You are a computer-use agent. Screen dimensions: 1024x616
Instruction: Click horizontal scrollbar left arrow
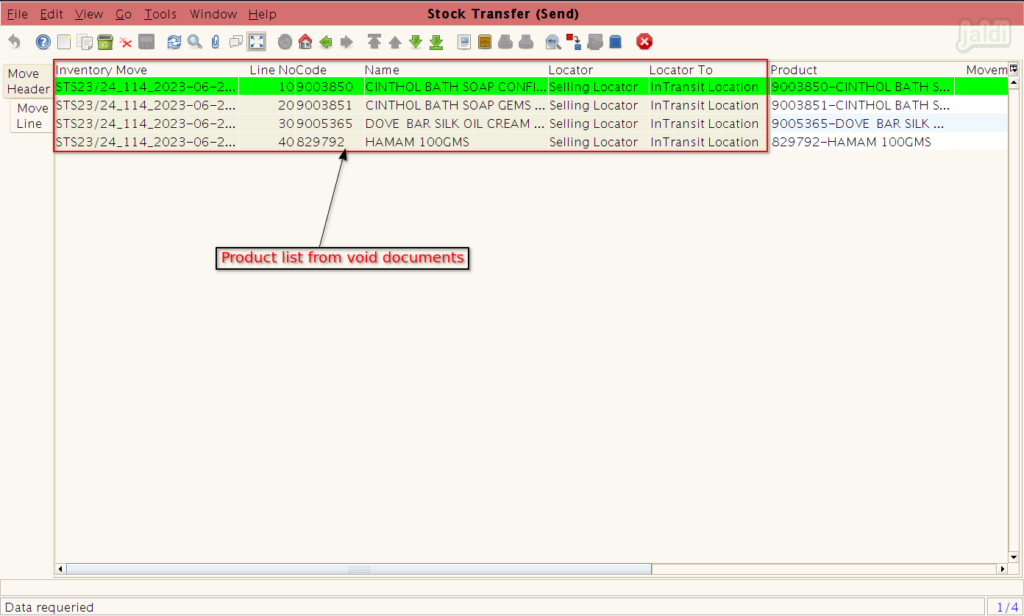(60, 569)
